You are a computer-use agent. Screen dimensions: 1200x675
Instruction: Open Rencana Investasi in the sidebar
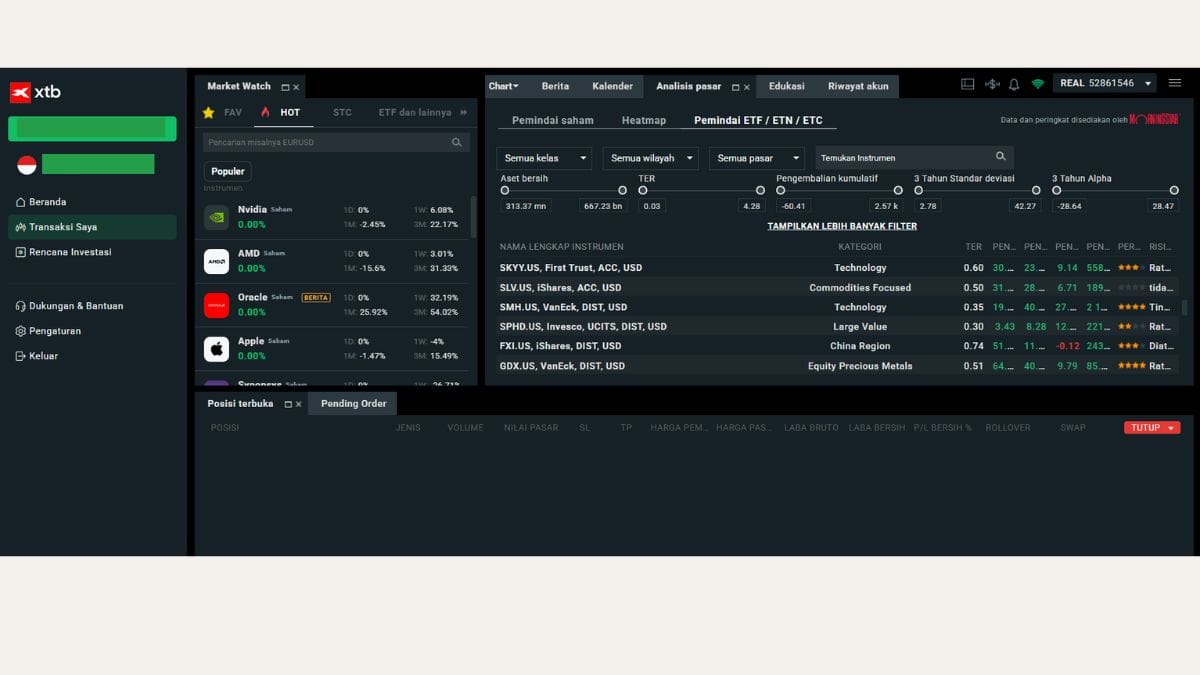pyautogui.click(x=63, y=252)
